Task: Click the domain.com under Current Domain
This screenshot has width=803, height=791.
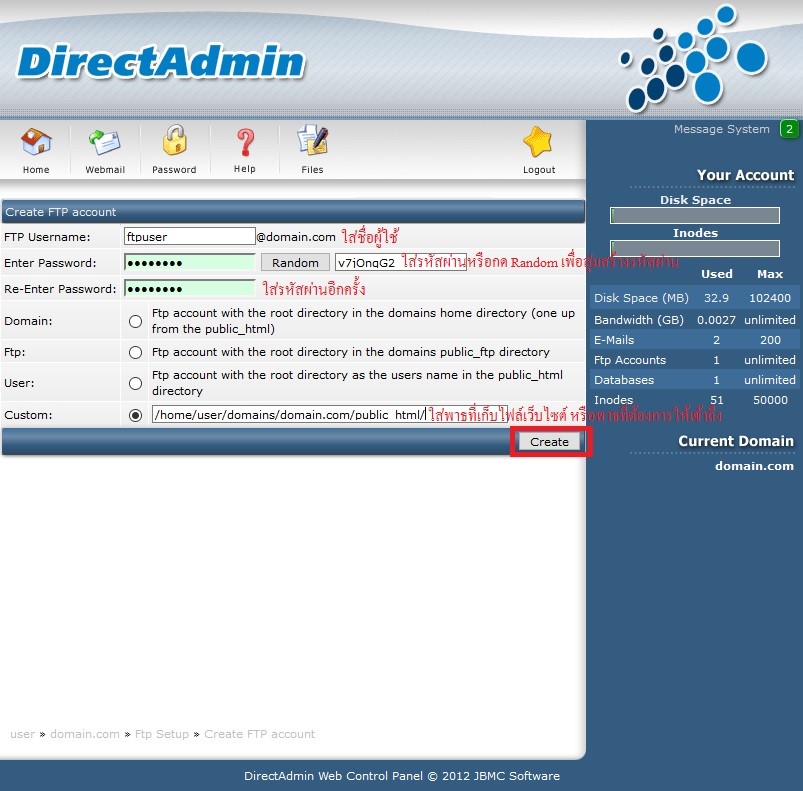Action: pos(754,466)
